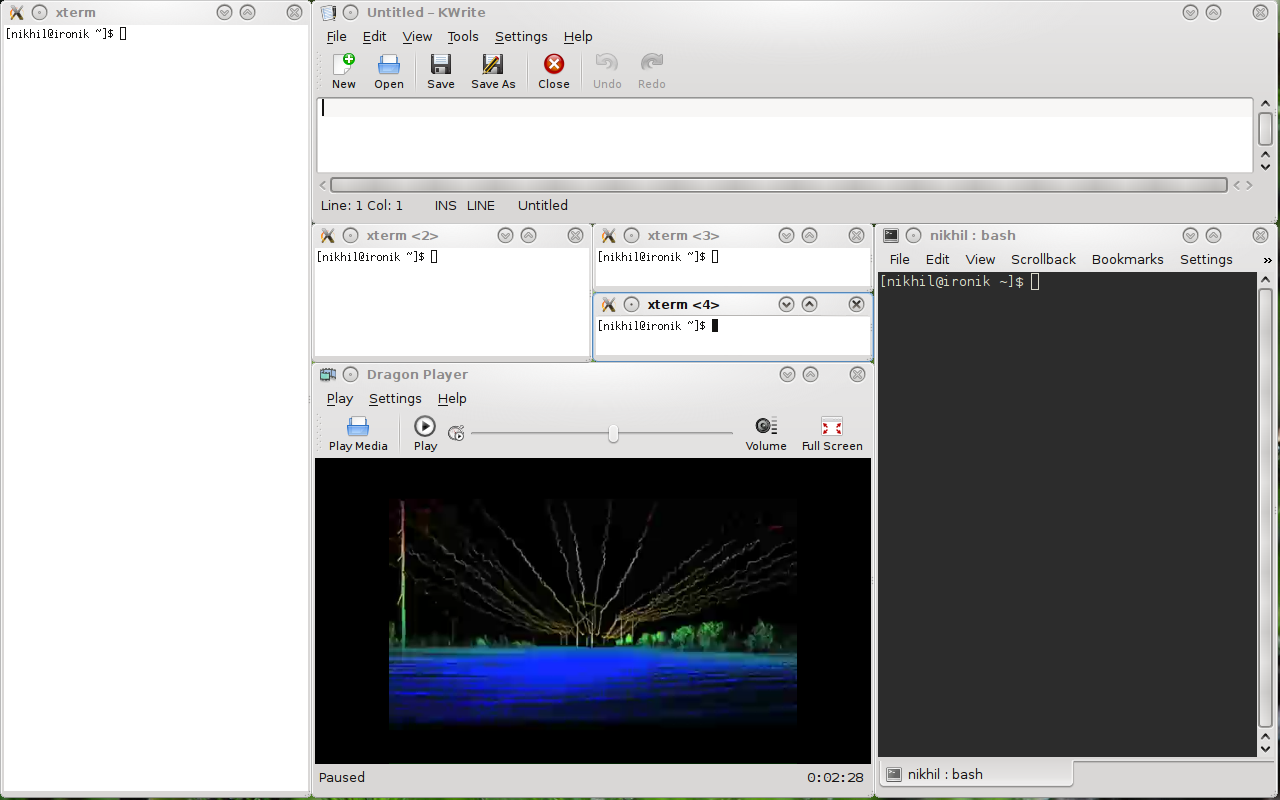This screenshot has width=1280, height=800.
Task: Open the Edit menu in KWrite
Action: pos(375,37)
